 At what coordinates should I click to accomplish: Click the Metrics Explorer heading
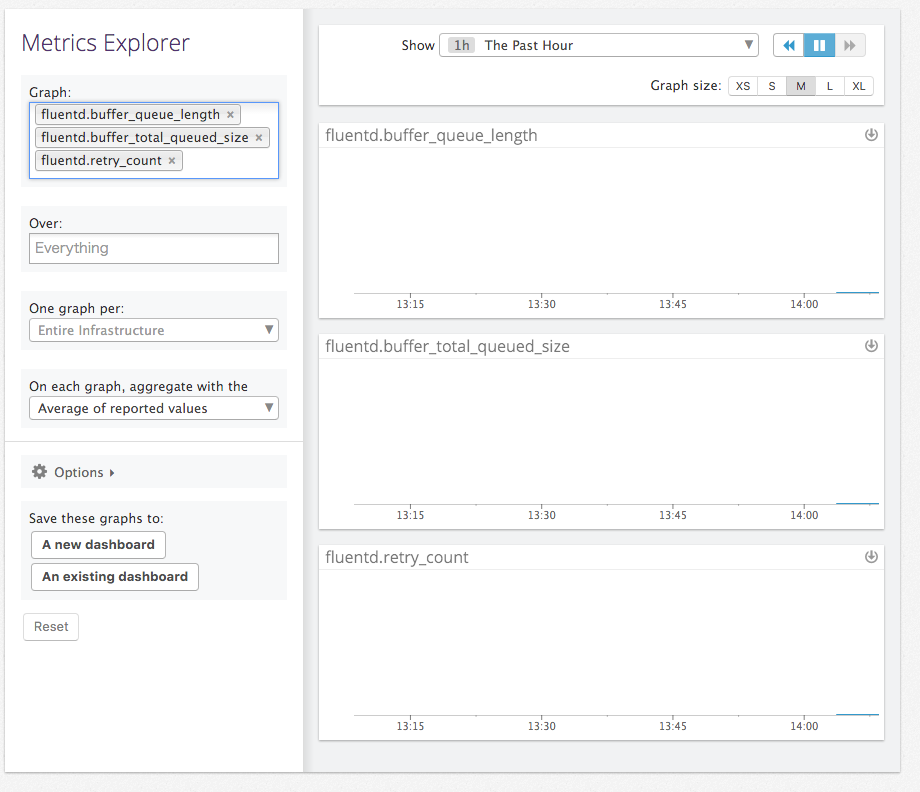[106, 43]
